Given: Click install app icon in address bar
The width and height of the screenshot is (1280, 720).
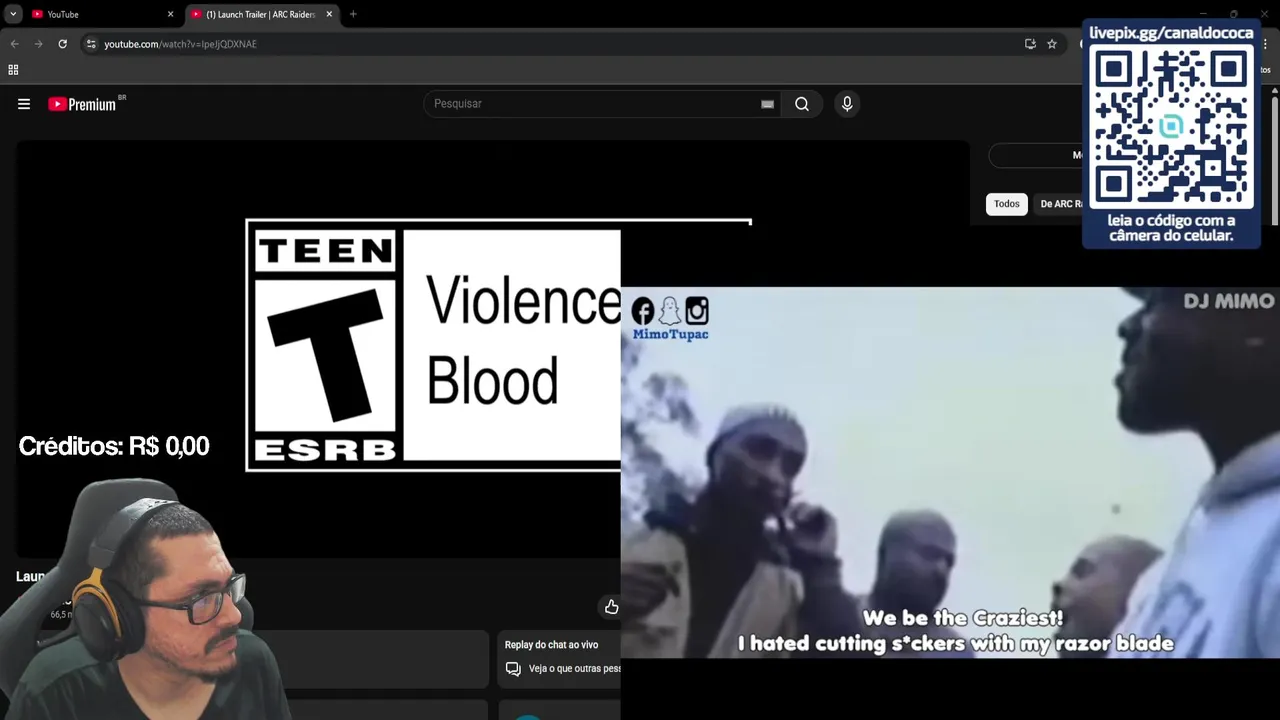Looking at the screenshot, I should [1030, 44].
